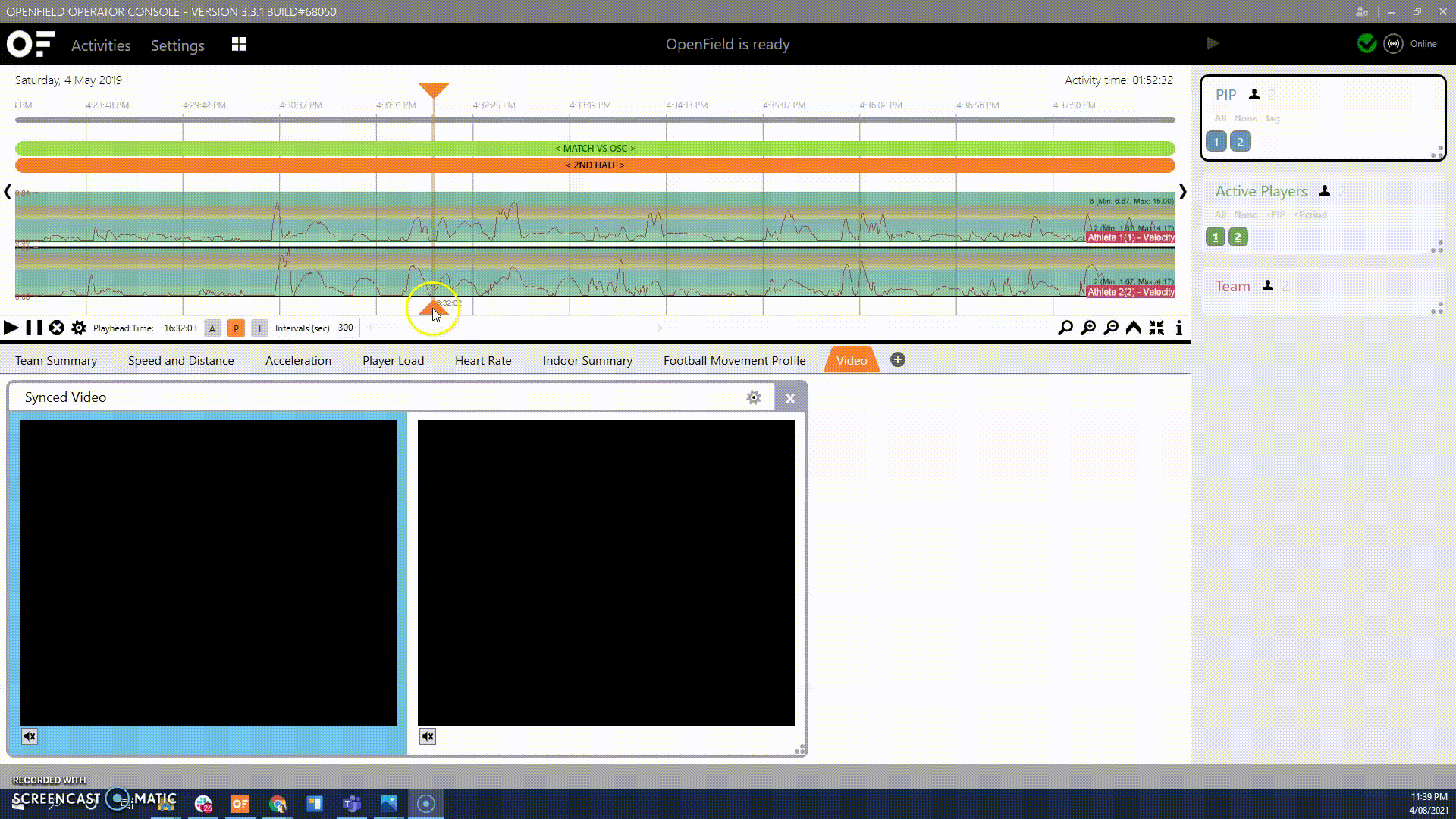Click the orange playhead marker above timeline
Image resolution: width=1456 pixels, height=819 pixels.
(x=434, y=90)
